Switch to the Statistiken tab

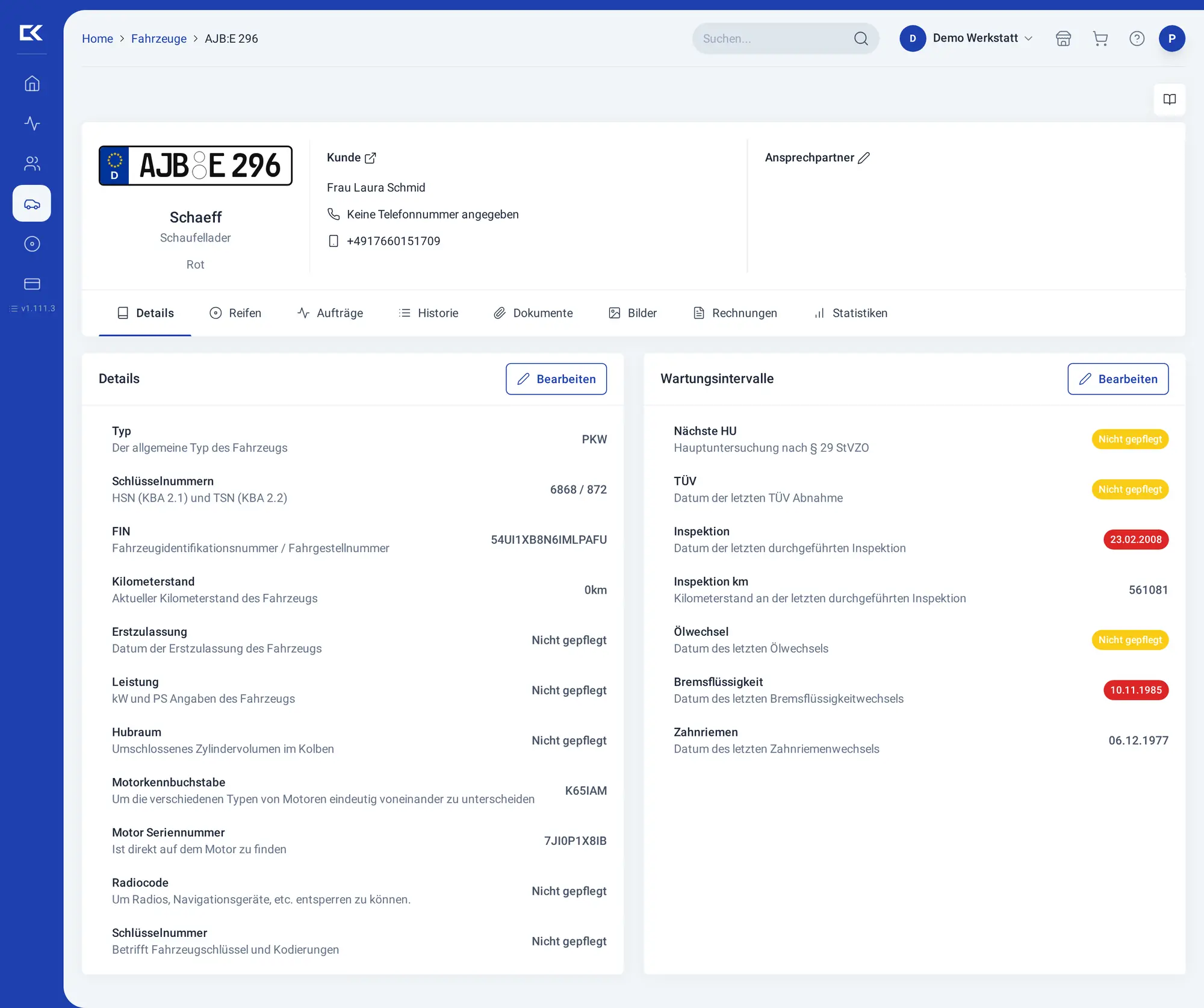[x=850, y=313]
